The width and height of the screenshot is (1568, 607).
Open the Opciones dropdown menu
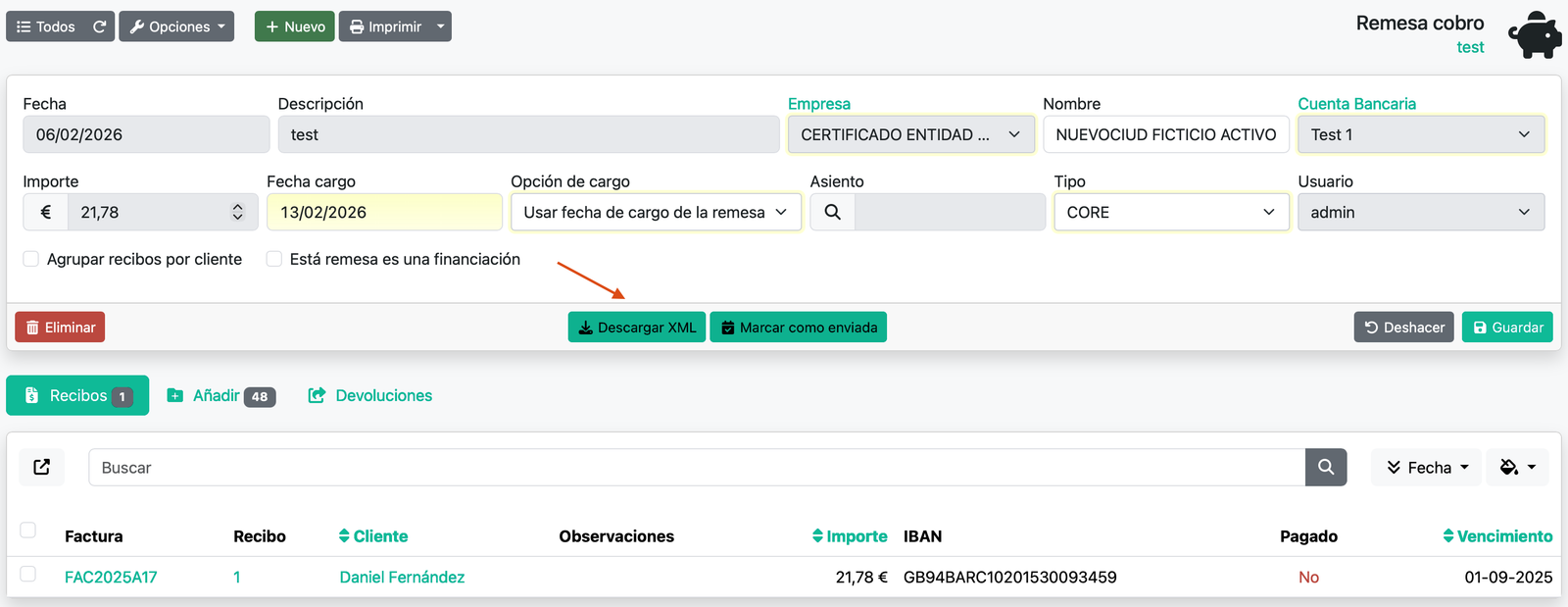pos(176,26)
